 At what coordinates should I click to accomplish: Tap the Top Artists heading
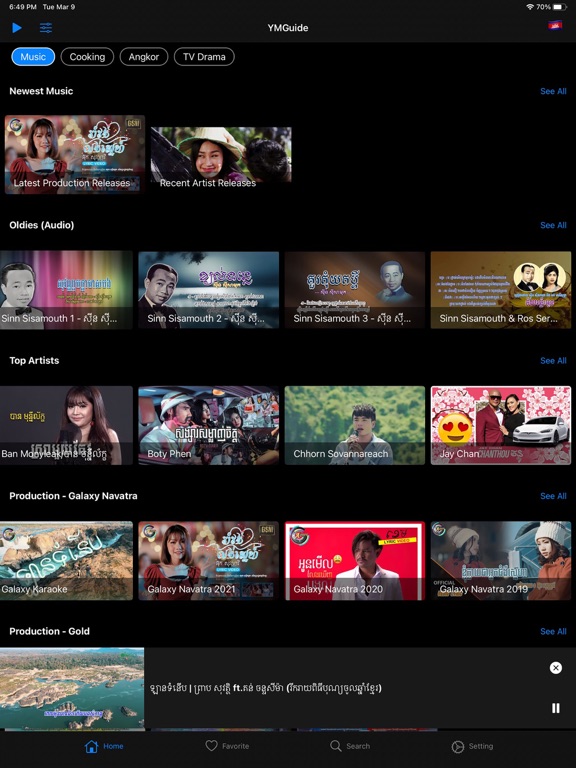(34, 360)
